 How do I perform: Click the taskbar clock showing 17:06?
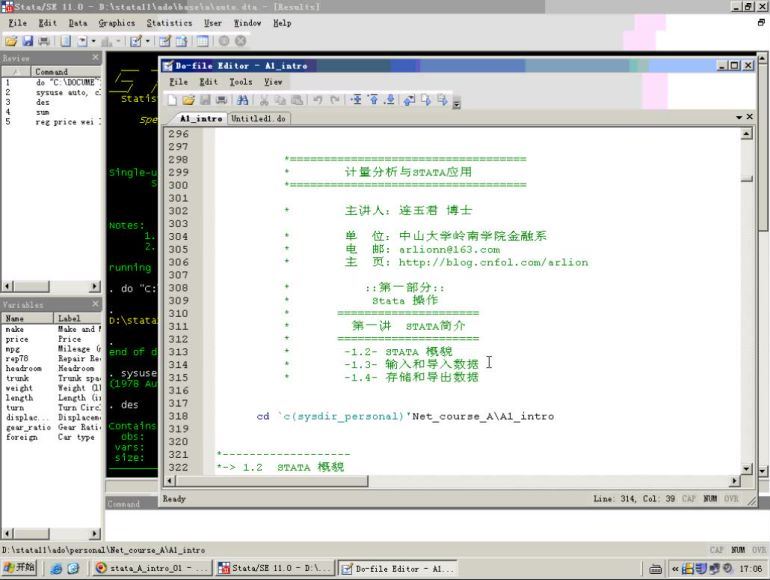pyautogui.click(x=750, y=569)
